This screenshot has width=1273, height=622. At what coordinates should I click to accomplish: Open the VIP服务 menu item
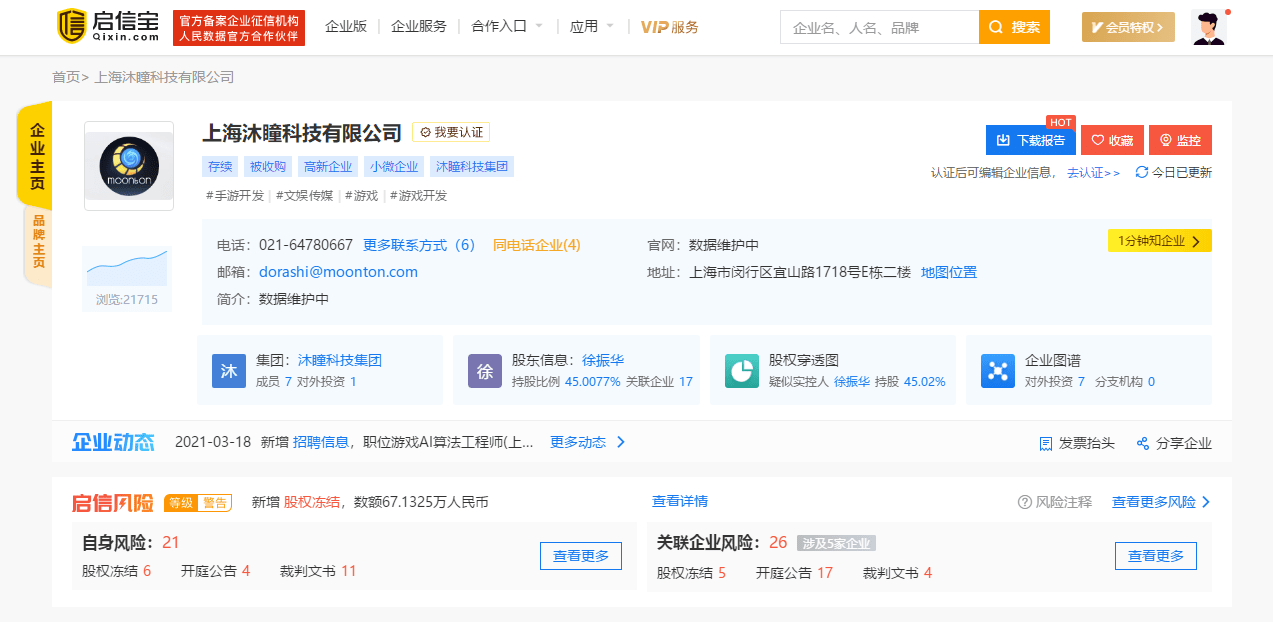pos(670,27)
